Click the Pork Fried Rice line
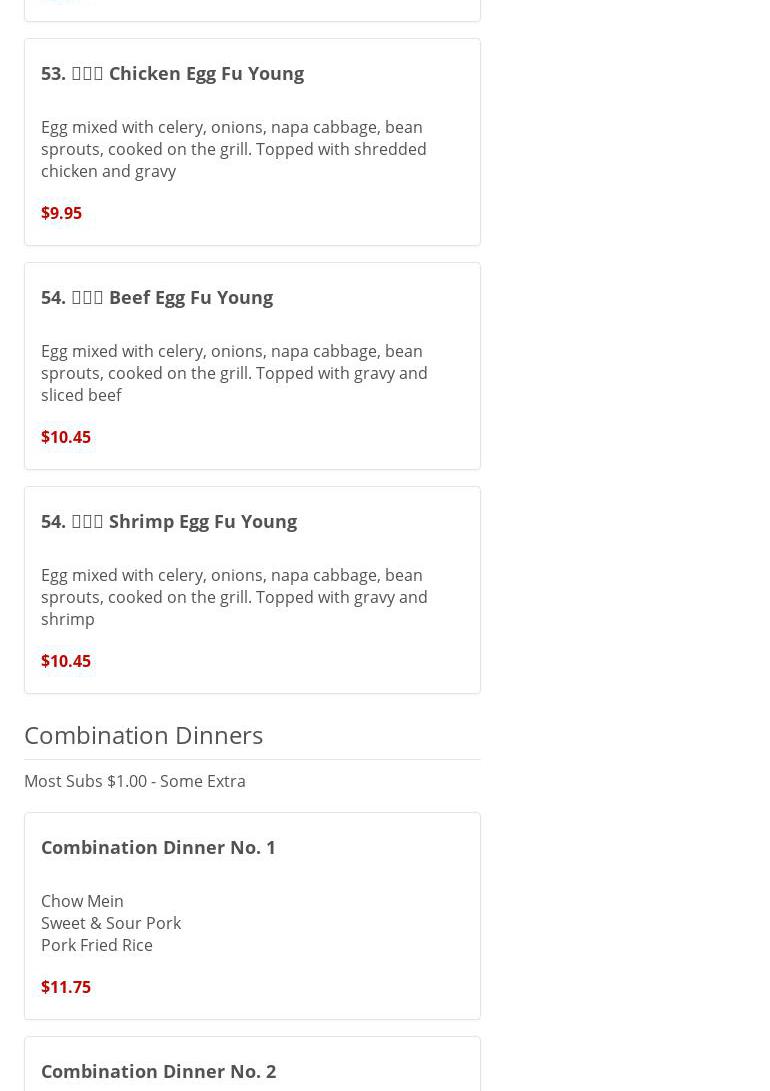Viewport: 770px width, 1091px height. pos(97,945)
